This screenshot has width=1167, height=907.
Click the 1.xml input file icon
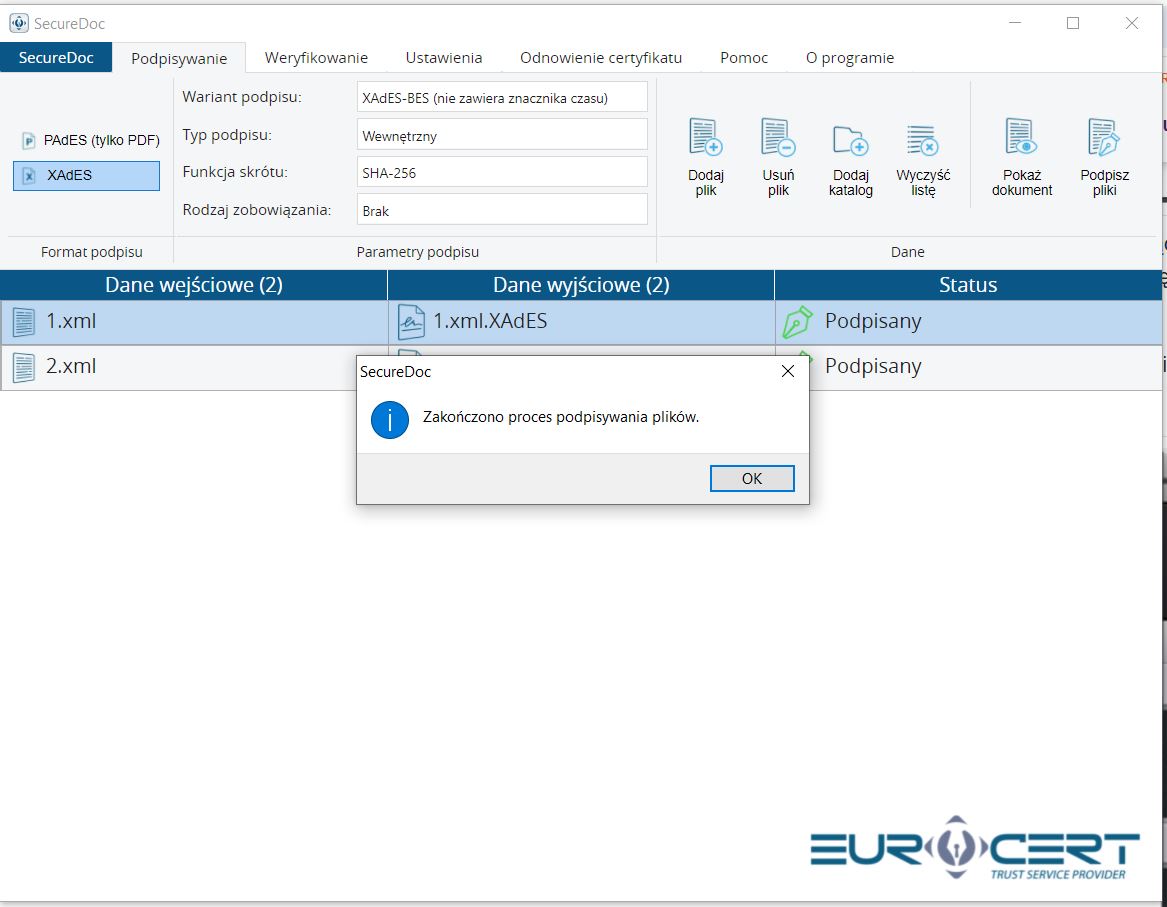[x=24, y=322]
